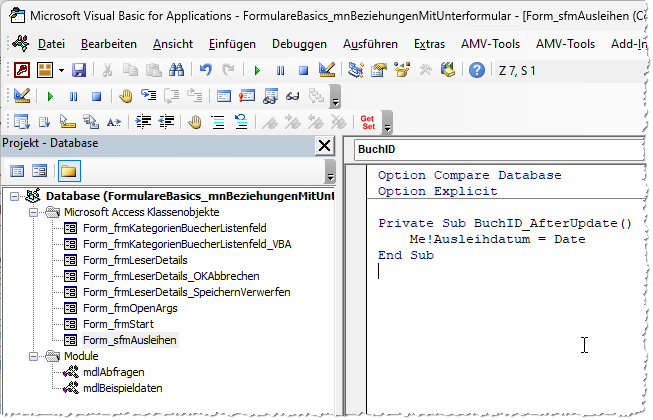Screen dimensions: 653x420
Task: Toggle folders view in Projekt panel
Action: point(69,170)
